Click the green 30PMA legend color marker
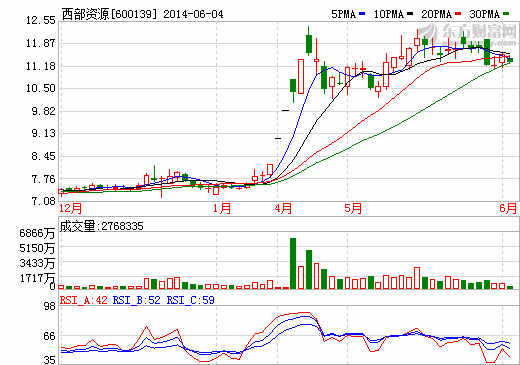 (x=506, y=14)
